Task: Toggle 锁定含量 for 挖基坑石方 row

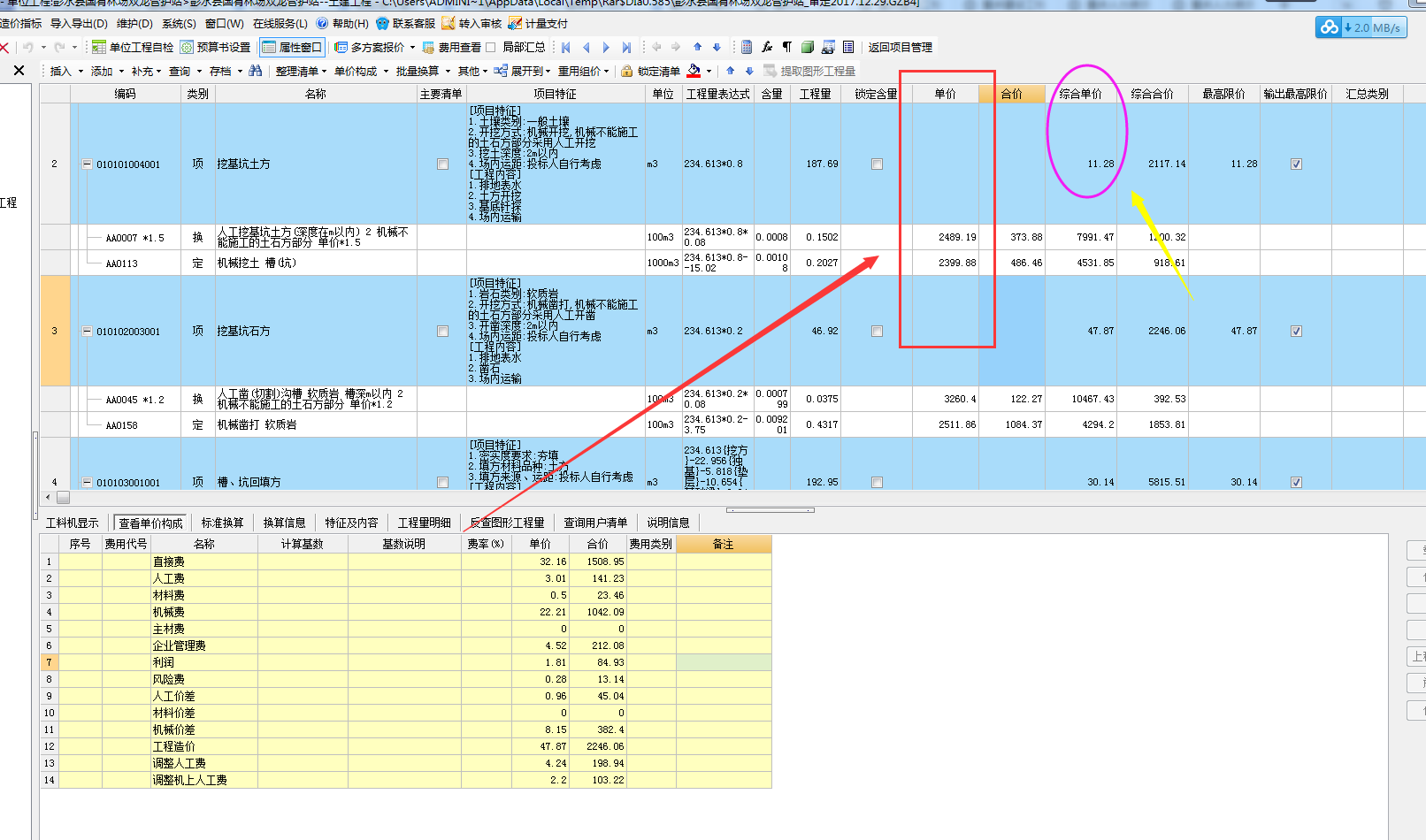Action: (x=877, y=332)
